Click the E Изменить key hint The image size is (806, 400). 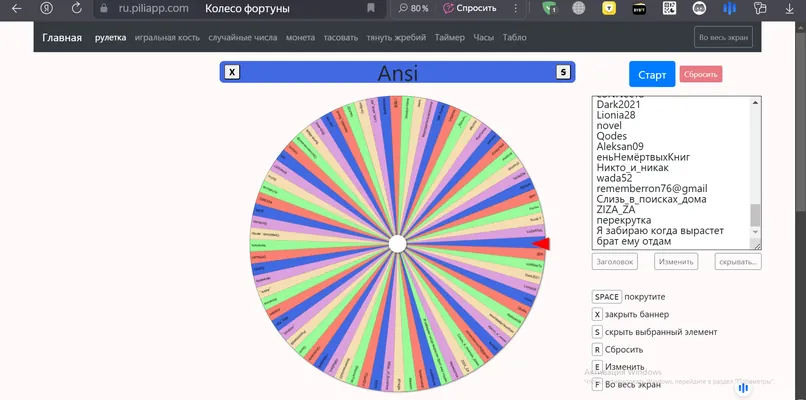click(x=618, y=367)
